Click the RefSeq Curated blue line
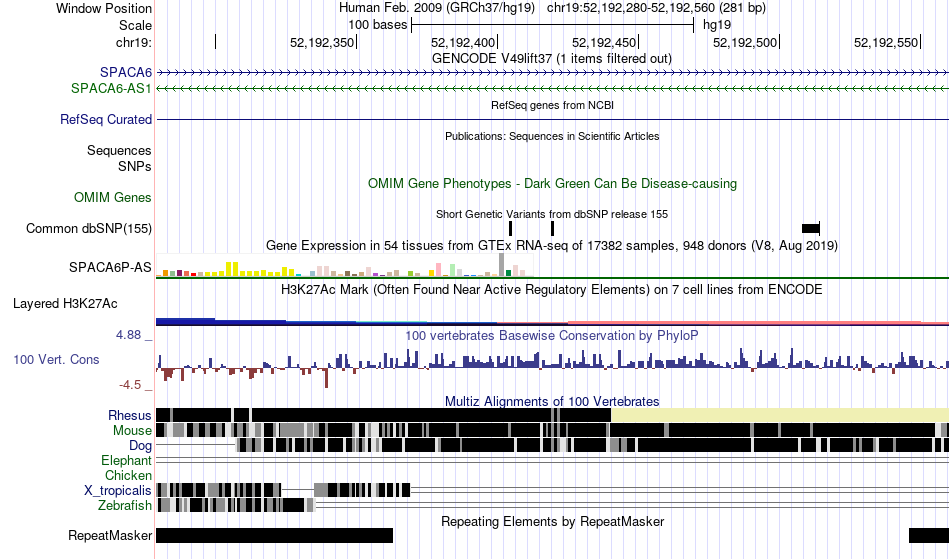This screenshot has width=950, height=559. coord(553,119)
